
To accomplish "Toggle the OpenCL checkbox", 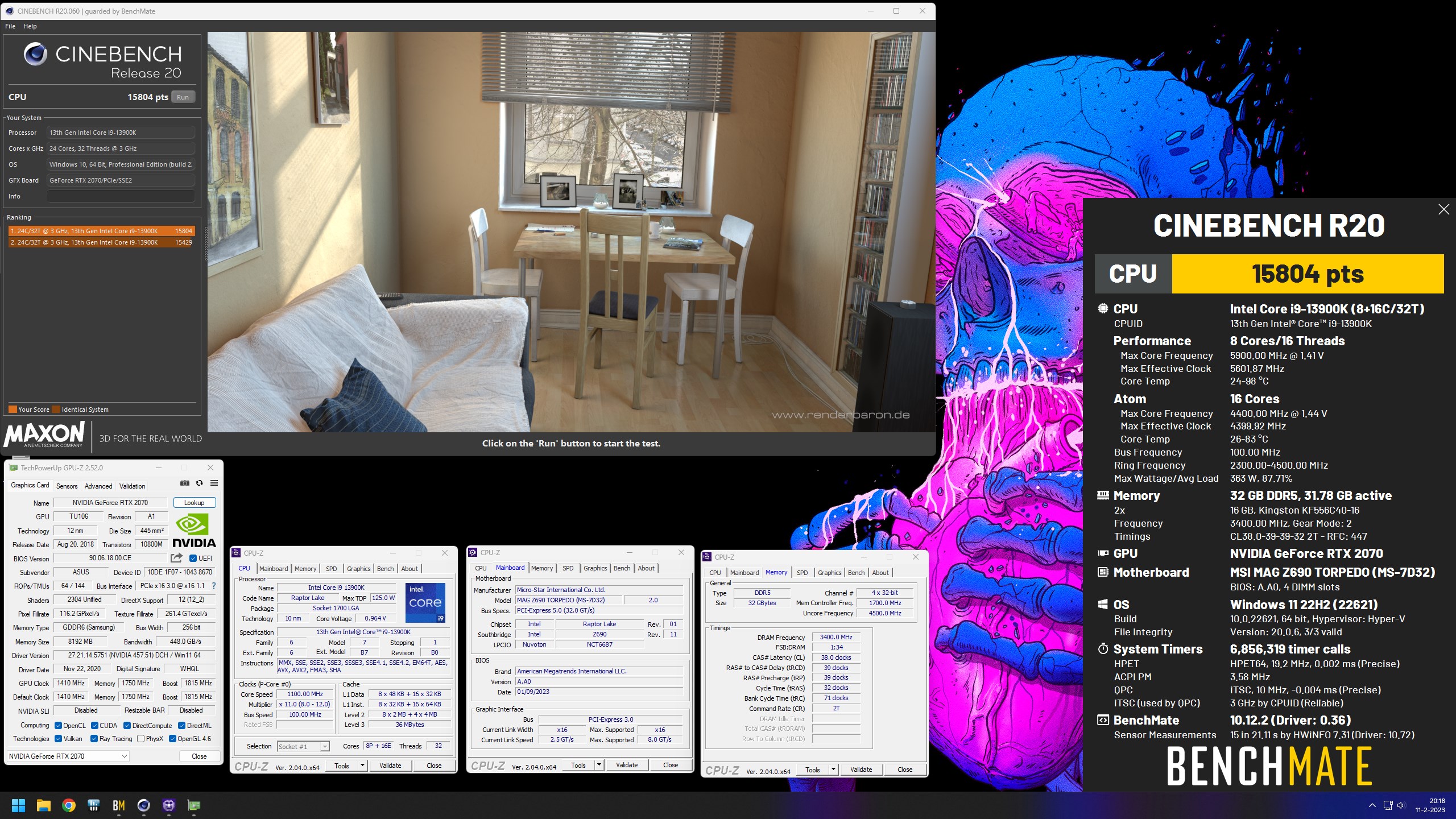I will (x=58, y=726).
